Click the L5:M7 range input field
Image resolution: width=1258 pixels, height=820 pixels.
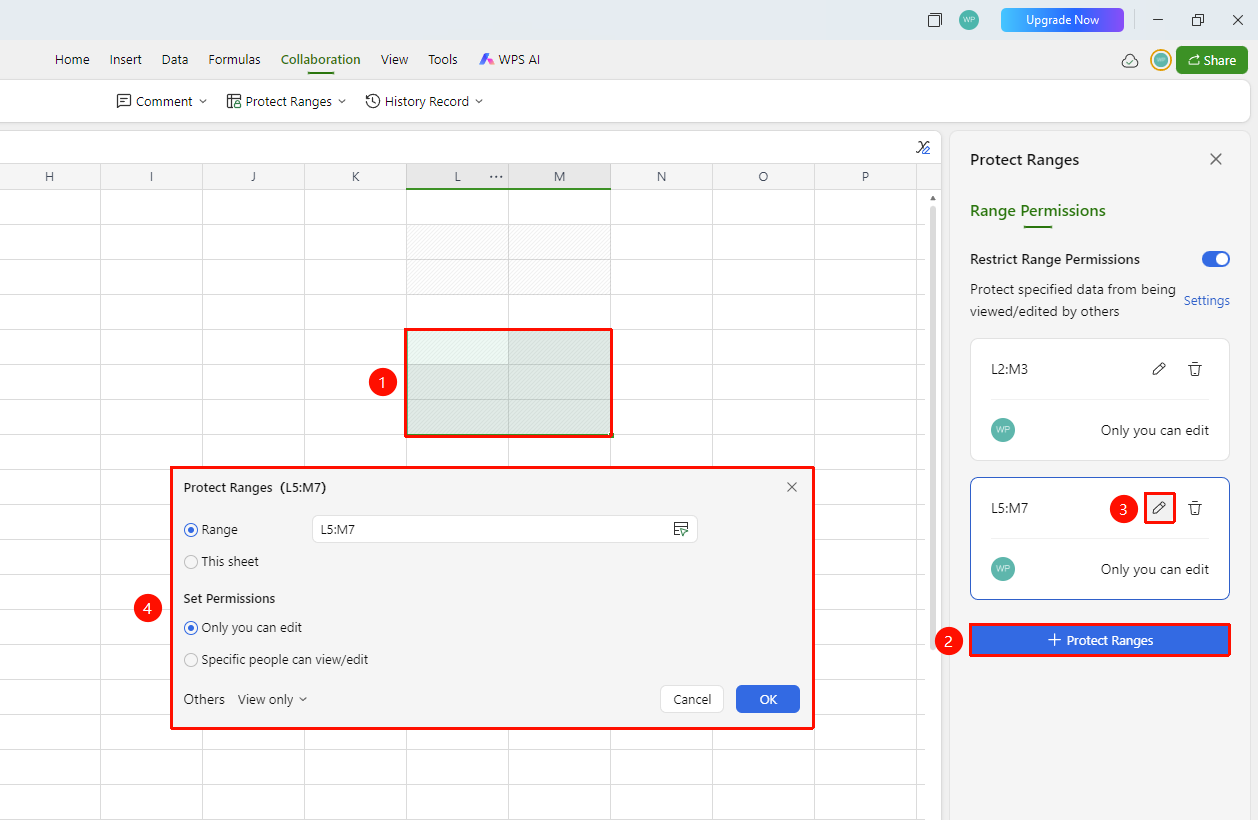coord(504,529)
